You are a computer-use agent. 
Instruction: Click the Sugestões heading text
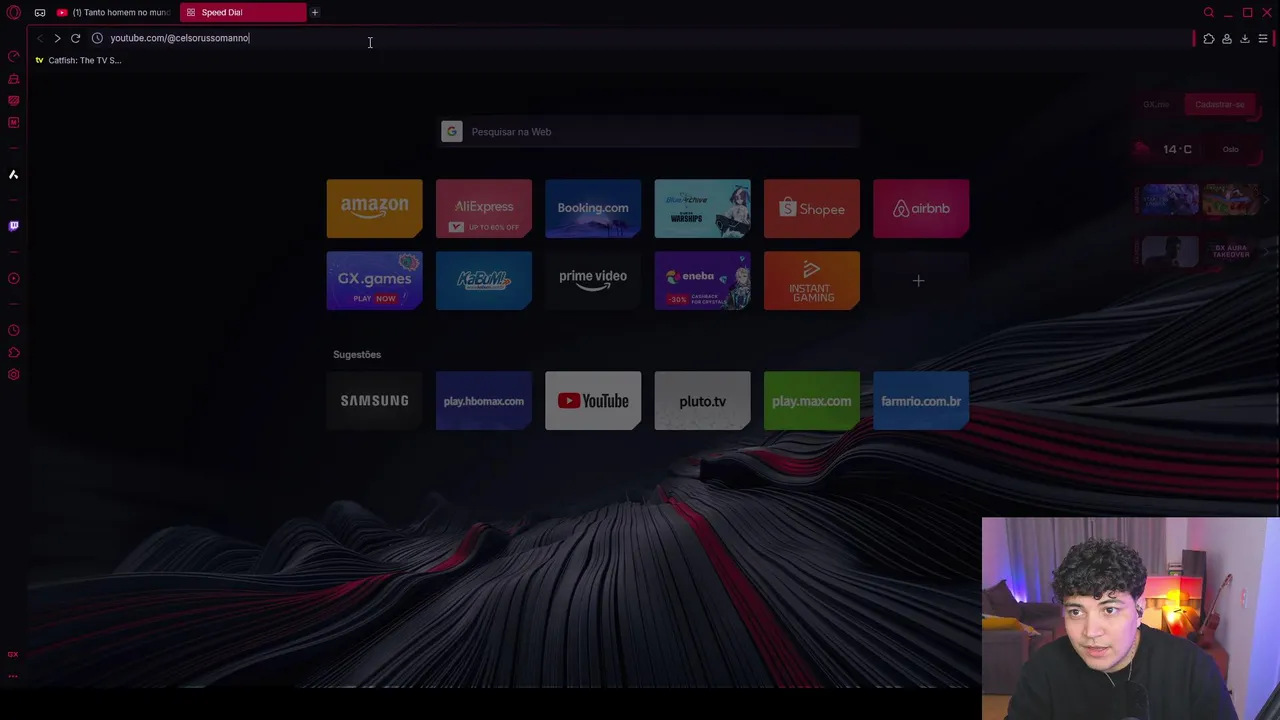pyautogui.click(x=357, y=355)
